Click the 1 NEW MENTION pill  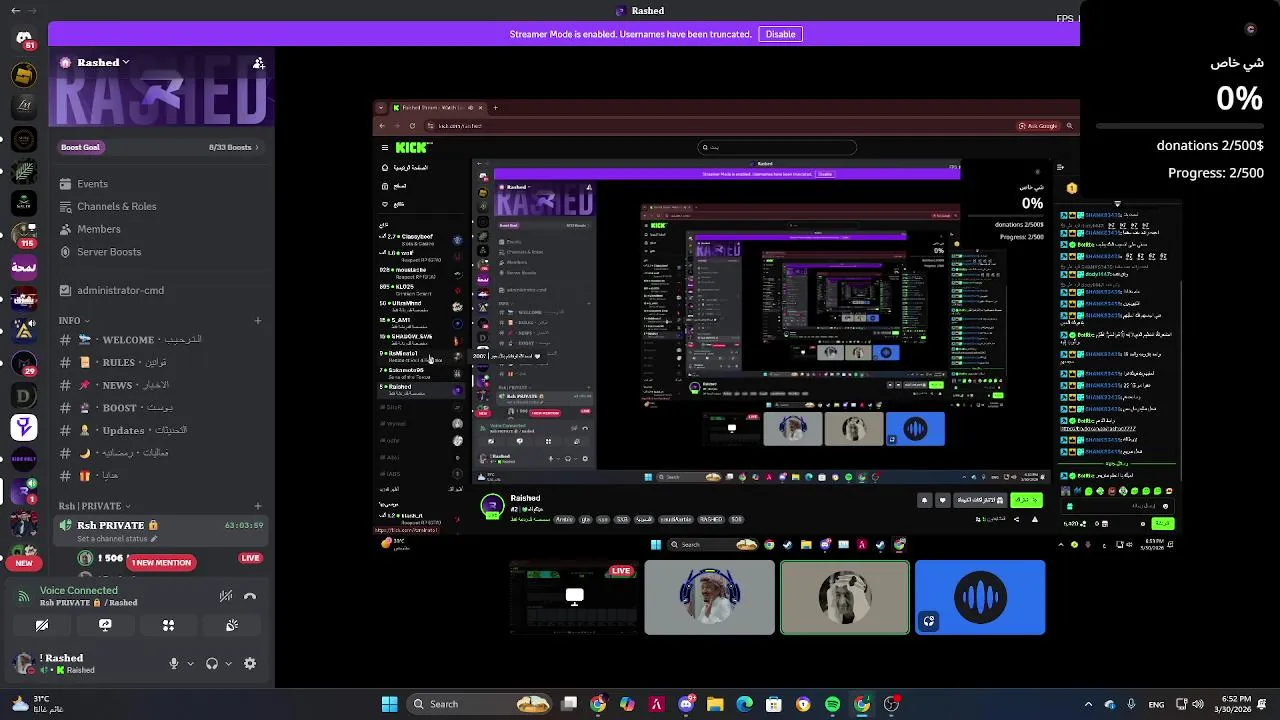pyautogui.click(x=161, y=563)
